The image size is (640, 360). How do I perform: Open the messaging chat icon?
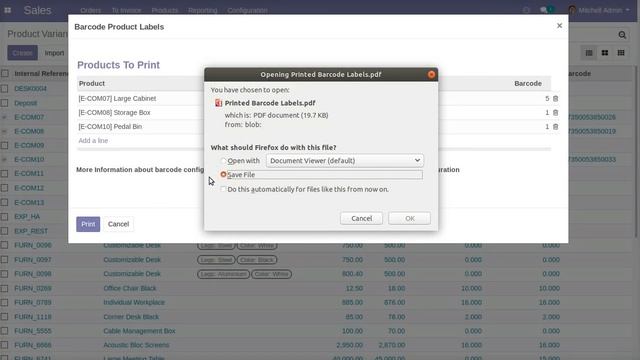543,10
